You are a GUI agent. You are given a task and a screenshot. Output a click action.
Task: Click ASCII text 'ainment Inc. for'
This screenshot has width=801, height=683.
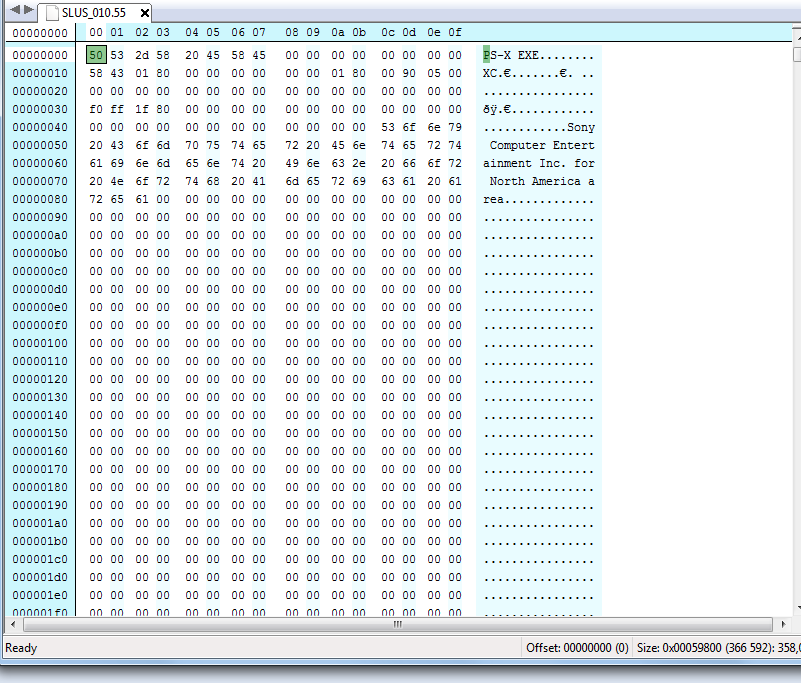(539, 163)
